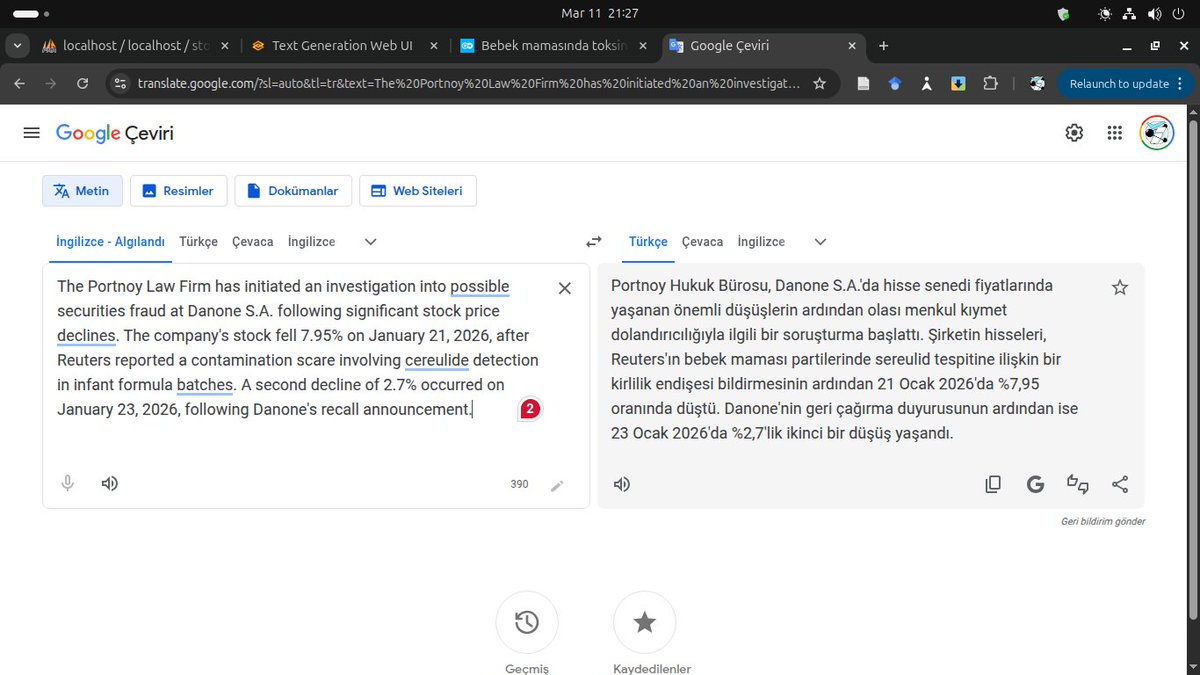Open browser extensions puzzle icon

pos(990,84)
